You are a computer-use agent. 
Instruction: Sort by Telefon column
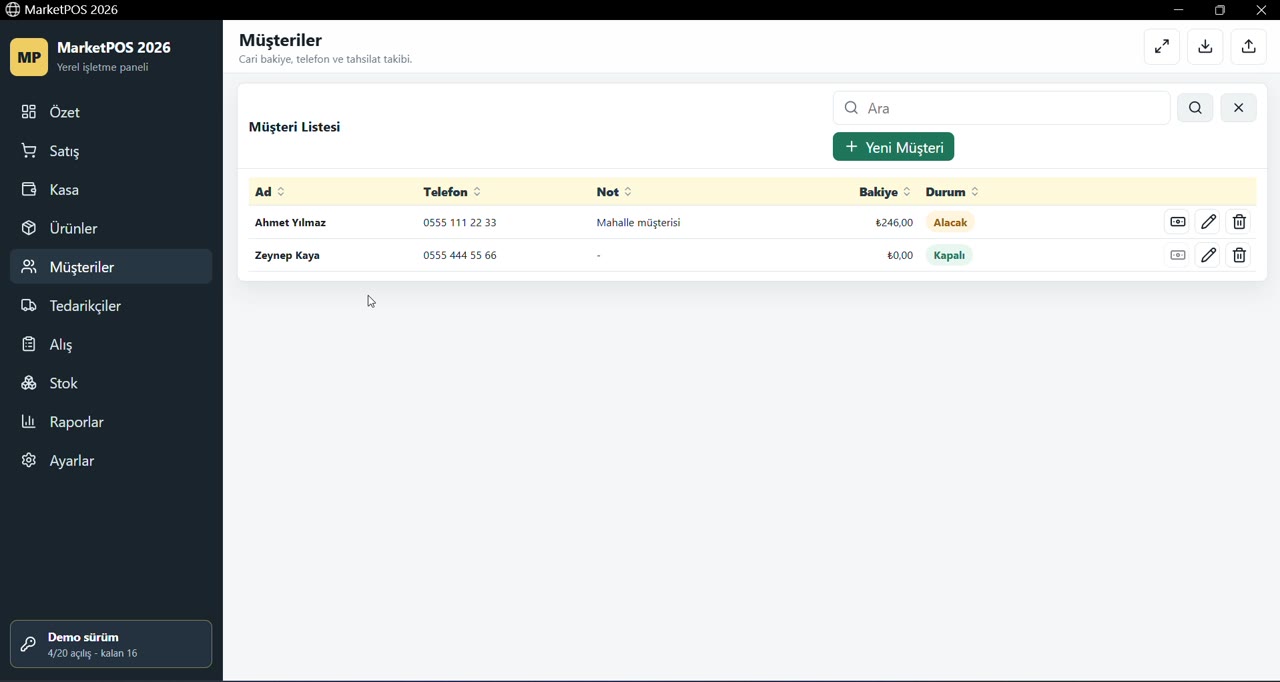(x=453, y=192)
